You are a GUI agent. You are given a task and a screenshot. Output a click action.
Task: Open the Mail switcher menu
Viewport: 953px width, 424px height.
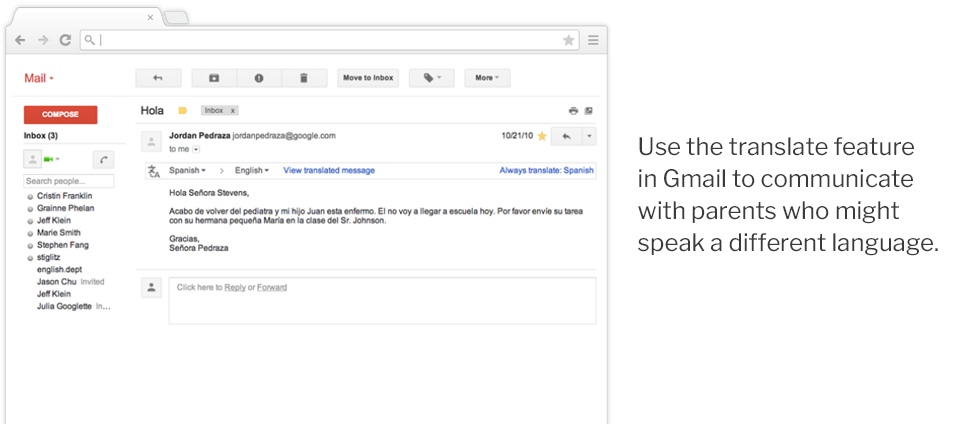[39, 78]
